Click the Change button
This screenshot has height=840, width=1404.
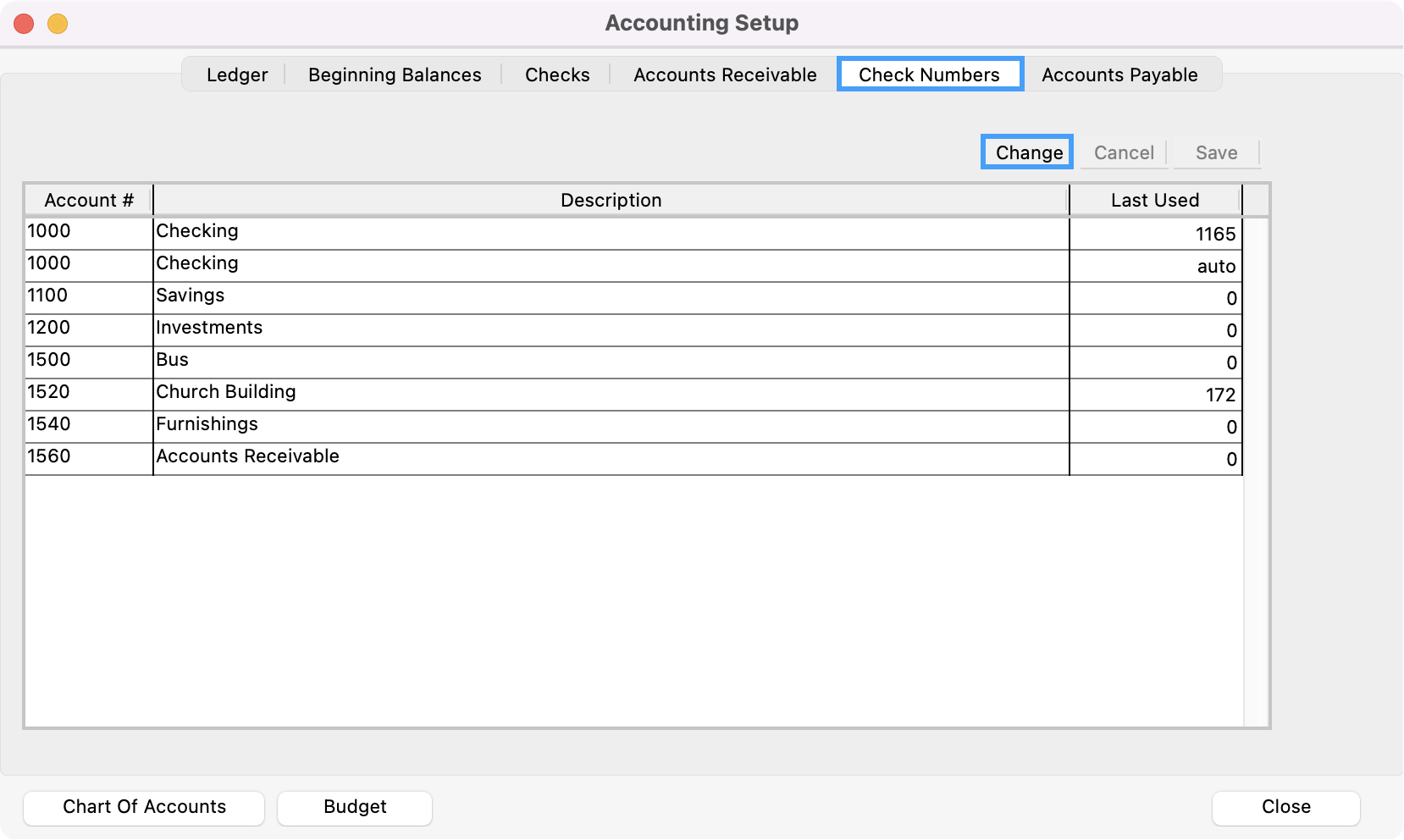tap(1028, 152)
